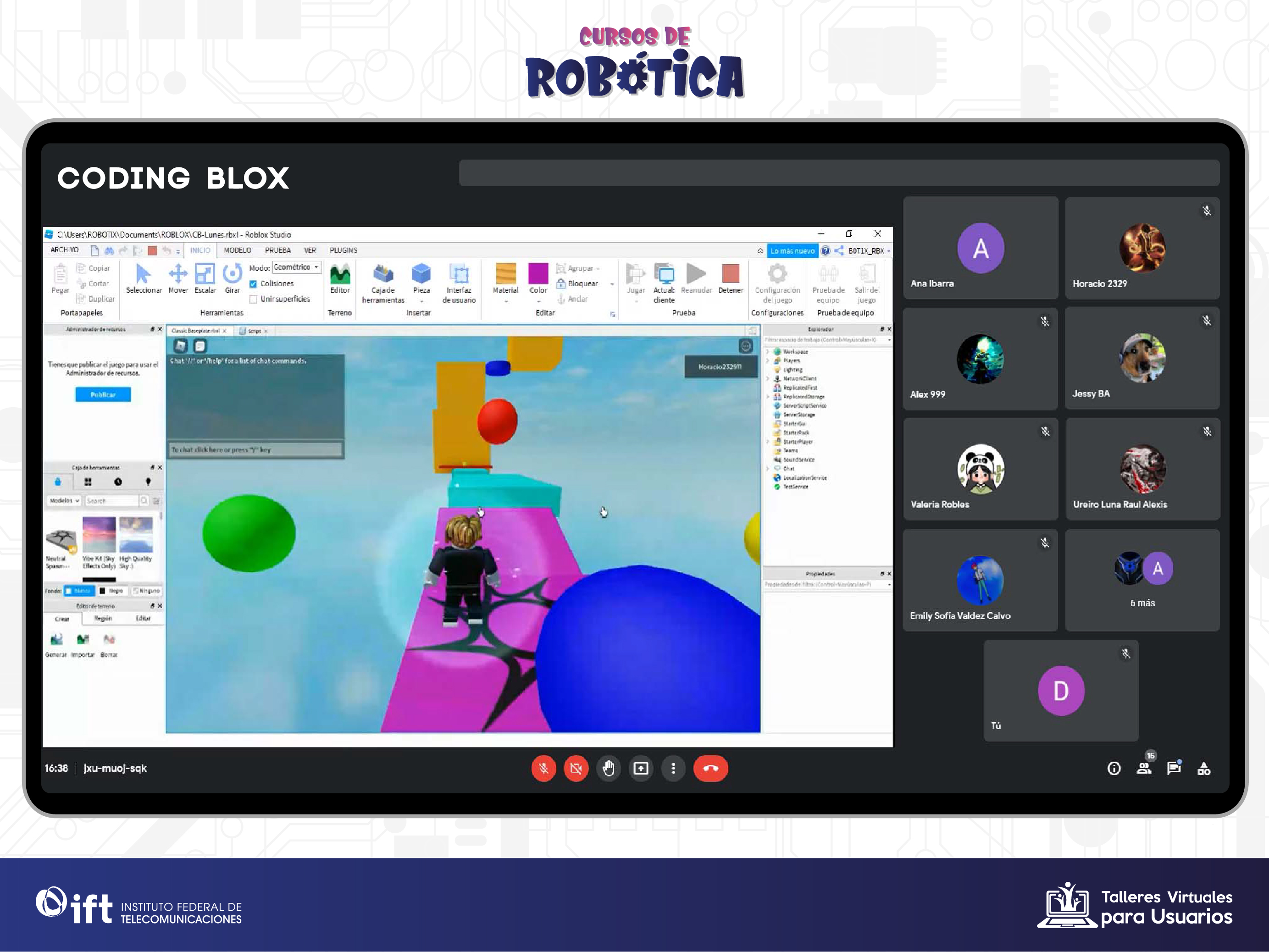Open more meeting options menu
The image size is (1269, 952).
[674, 769]
